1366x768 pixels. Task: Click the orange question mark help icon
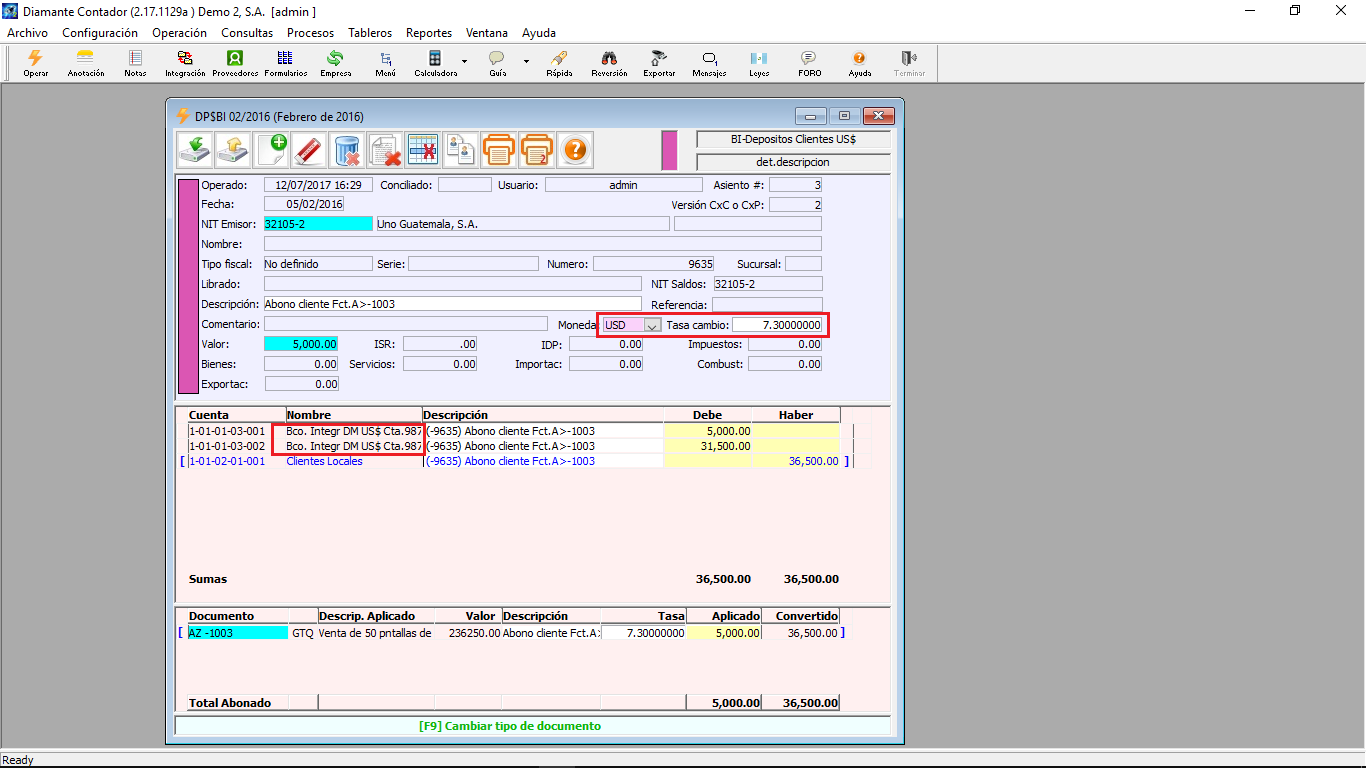575,150
